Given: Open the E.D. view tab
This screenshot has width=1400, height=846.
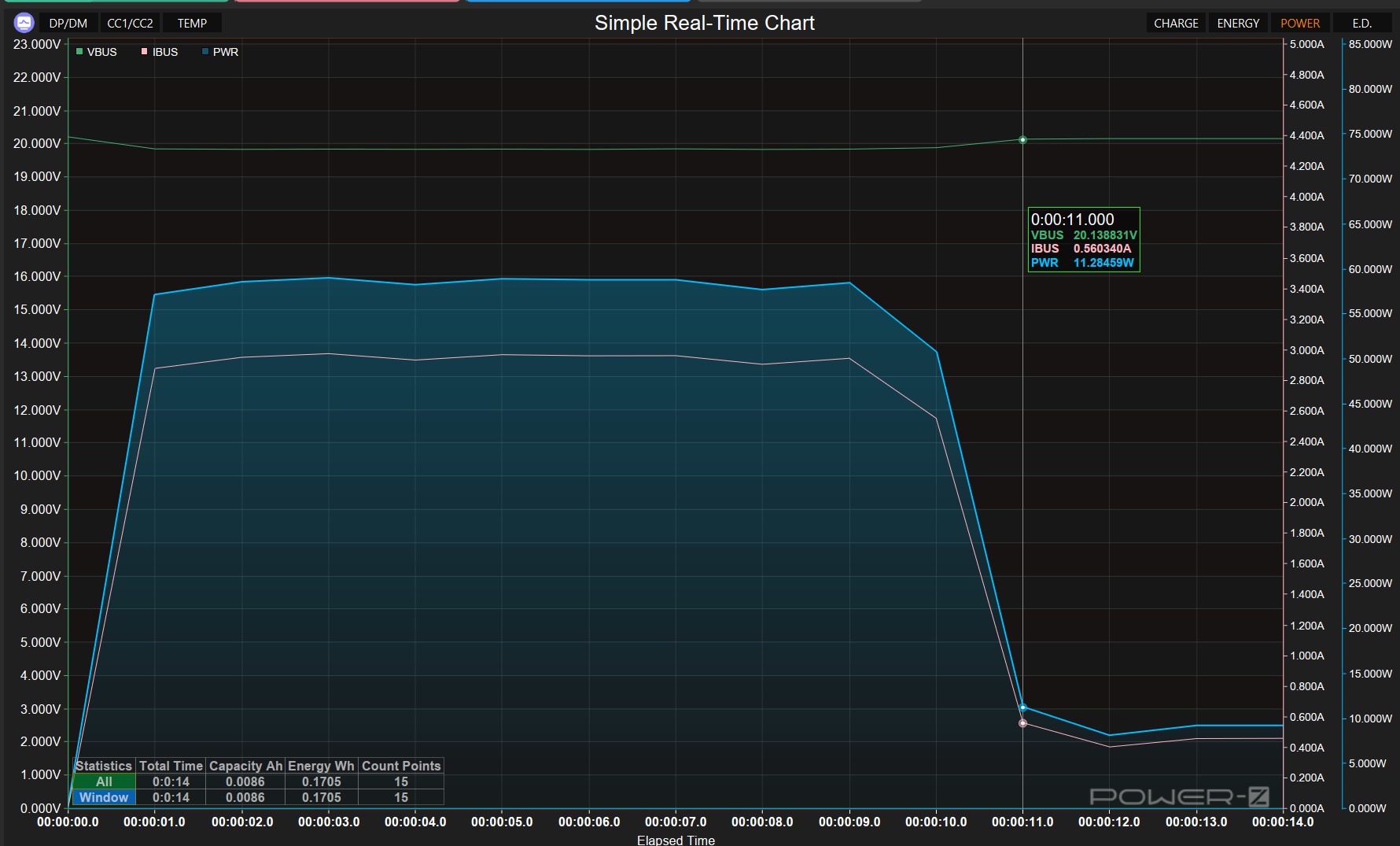Looking at the screenshot, I should [1361, 24].
